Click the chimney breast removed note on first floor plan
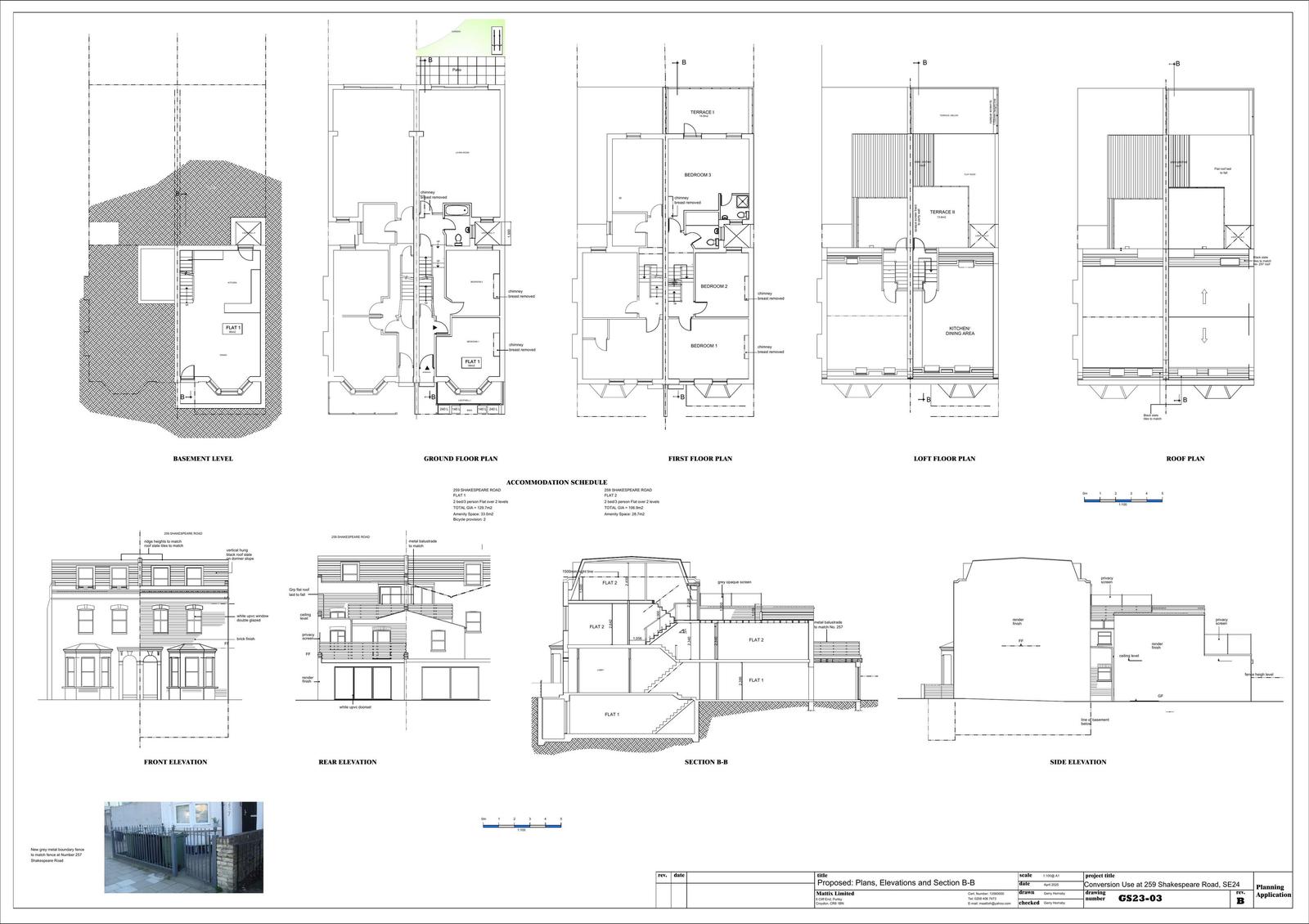The height and width of the screenshot is (924, 1309). 688,199
